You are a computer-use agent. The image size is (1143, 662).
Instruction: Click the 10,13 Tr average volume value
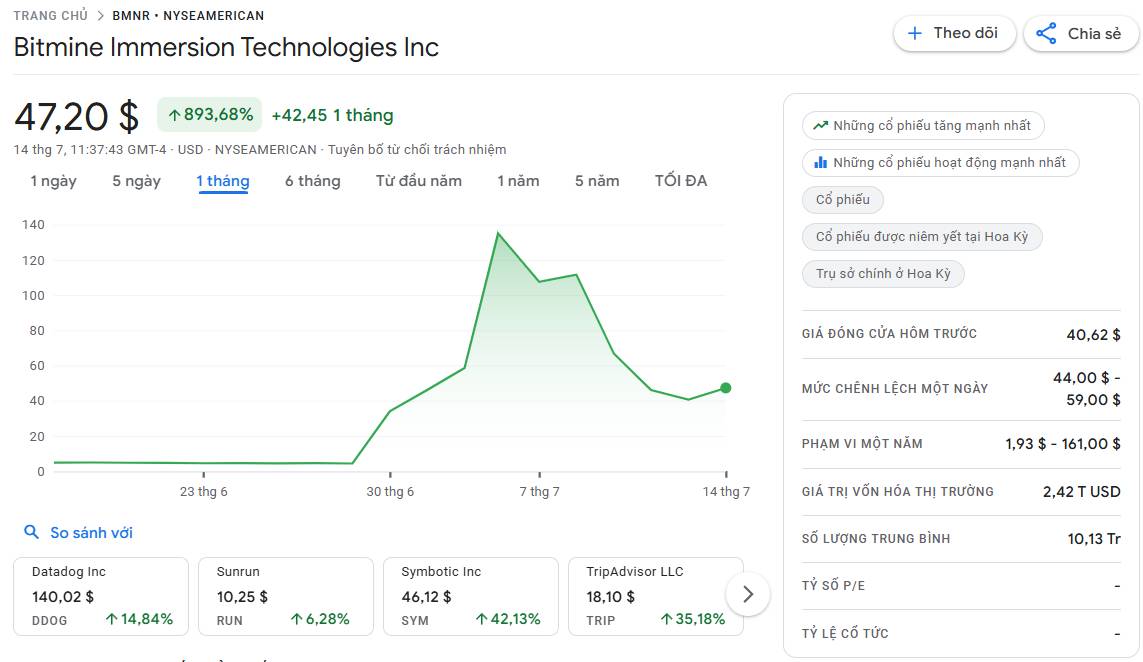pyautogui.click(x=1094, y=539)
